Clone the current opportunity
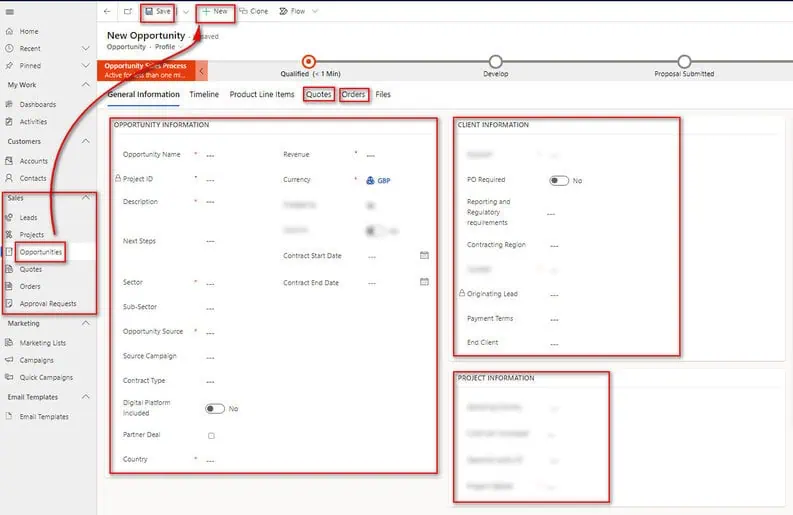 [x=254, y=11]
